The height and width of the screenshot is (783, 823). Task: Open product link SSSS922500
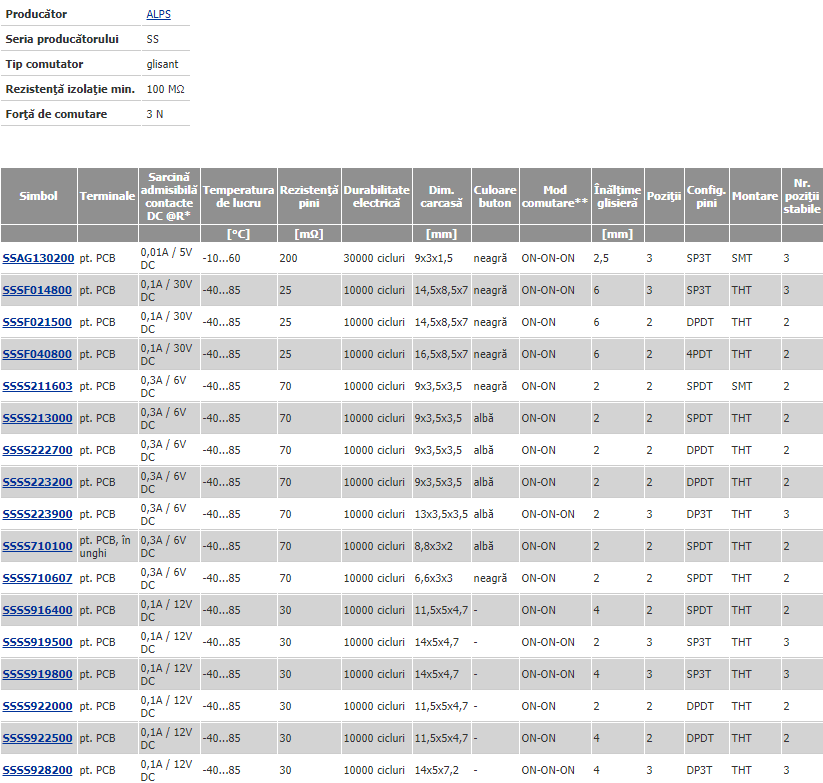click(x=38, y=738)
